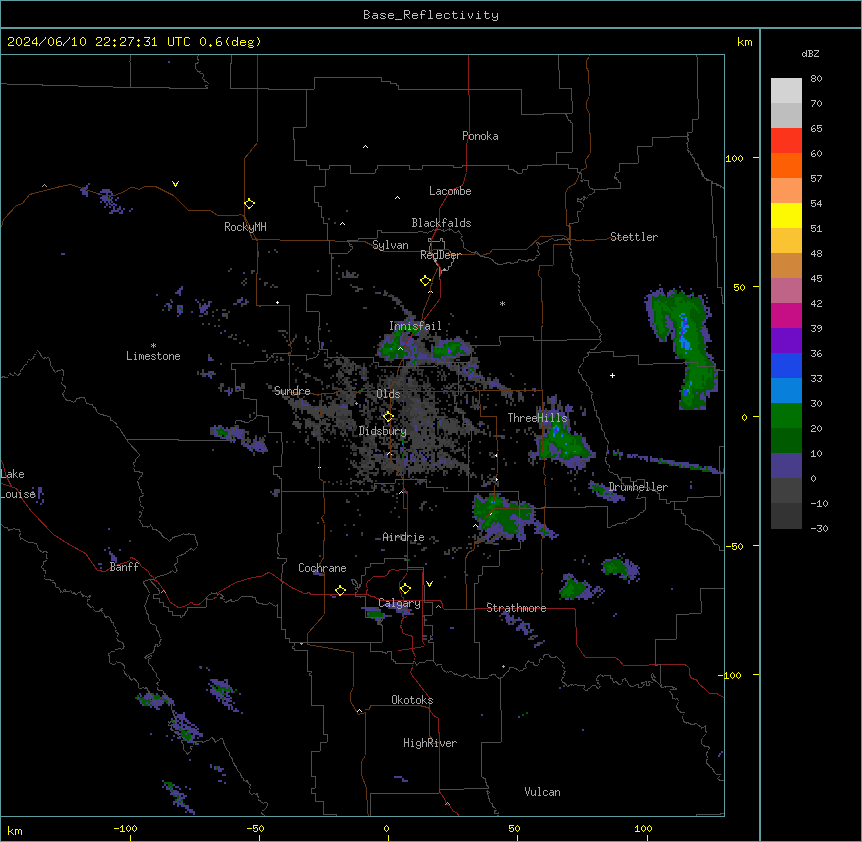Click the yellow diamond marker above RockyMH
The height and width of the screenshot is (842, 862).
click(249, 204)
